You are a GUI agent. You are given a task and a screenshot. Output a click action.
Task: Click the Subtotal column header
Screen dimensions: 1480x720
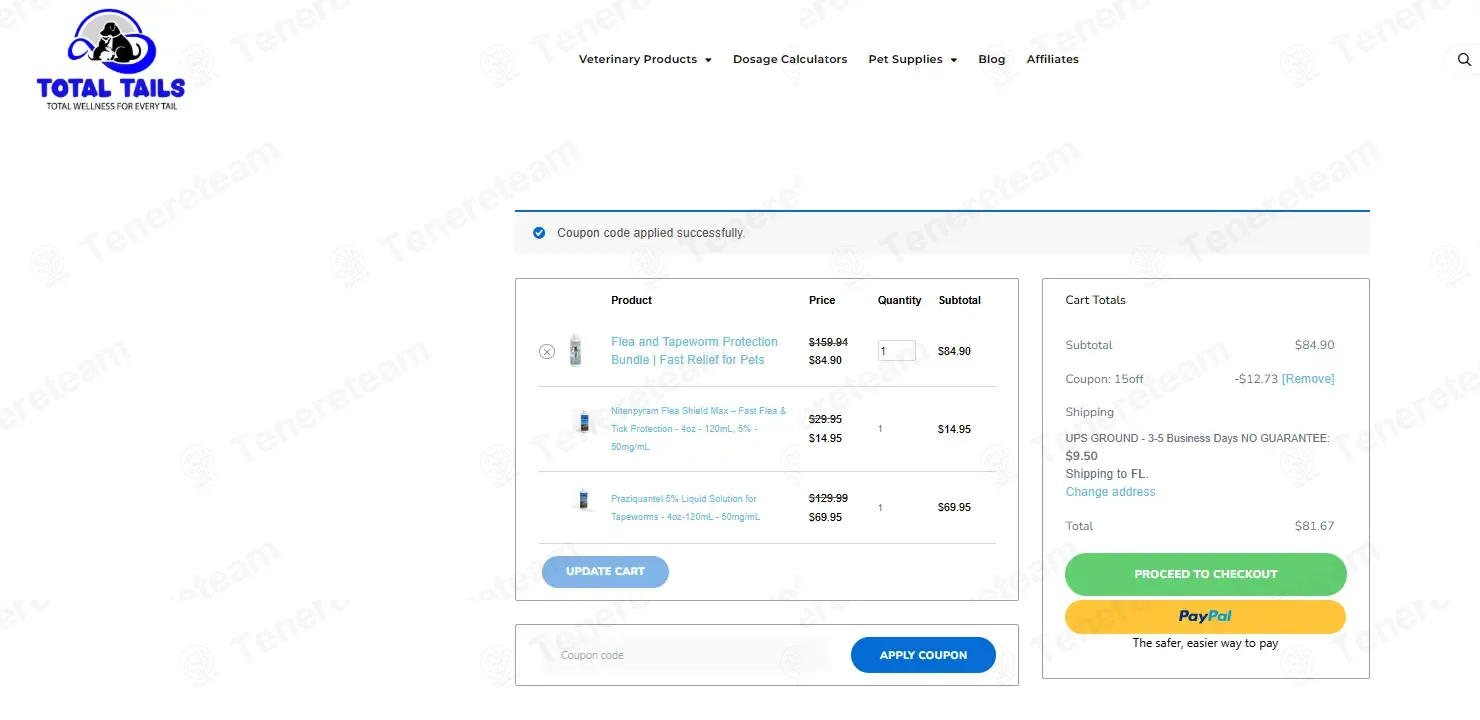pyautogui.click(x=959, y=300)
